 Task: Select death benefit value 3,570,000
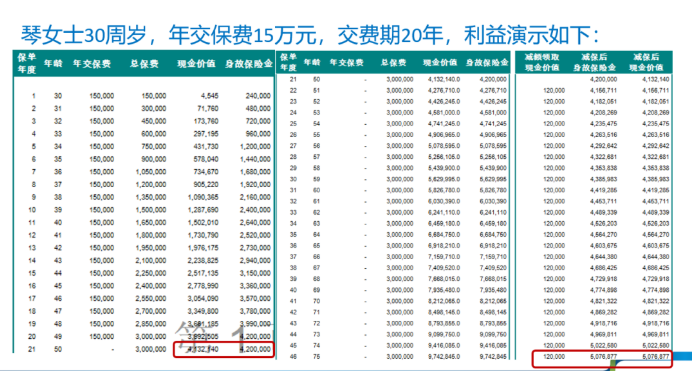pyautogui.click(x=255, y=299)
